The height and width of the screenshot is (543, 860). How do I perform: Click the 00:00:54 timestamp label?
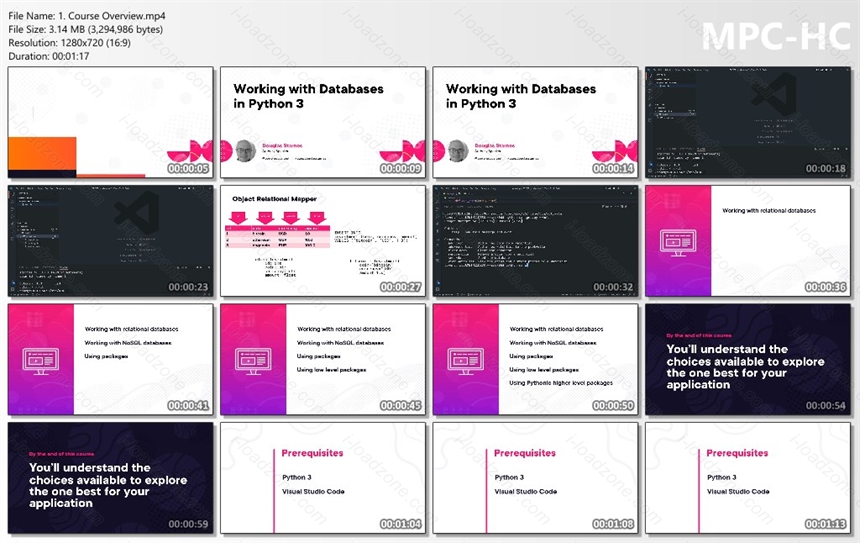click(825, 405)
